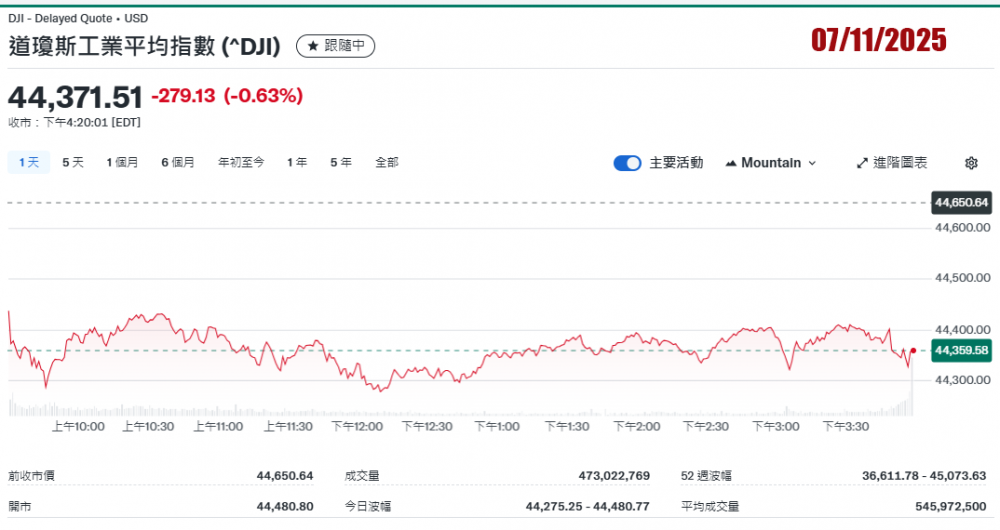Image resolution: width=1000 pixels, height=530 pixels.
Task: Select the 1年 range option
Action: (297, 162)
